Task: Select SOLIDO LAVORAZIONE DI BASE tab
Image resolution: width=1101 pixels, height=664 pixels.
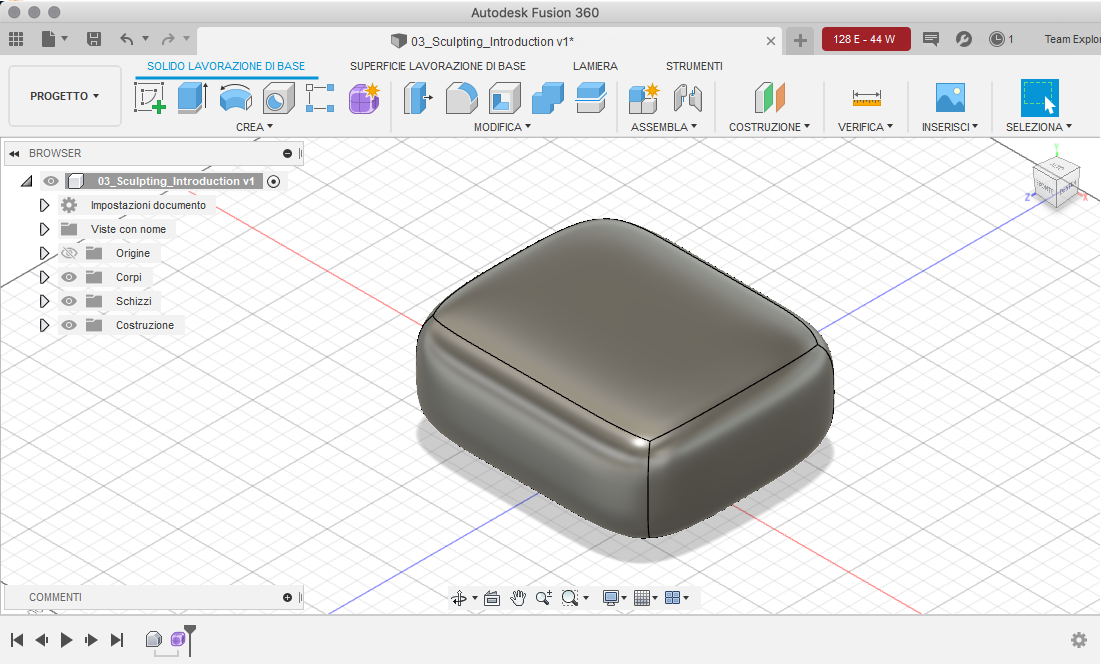Action: (226, 66)
